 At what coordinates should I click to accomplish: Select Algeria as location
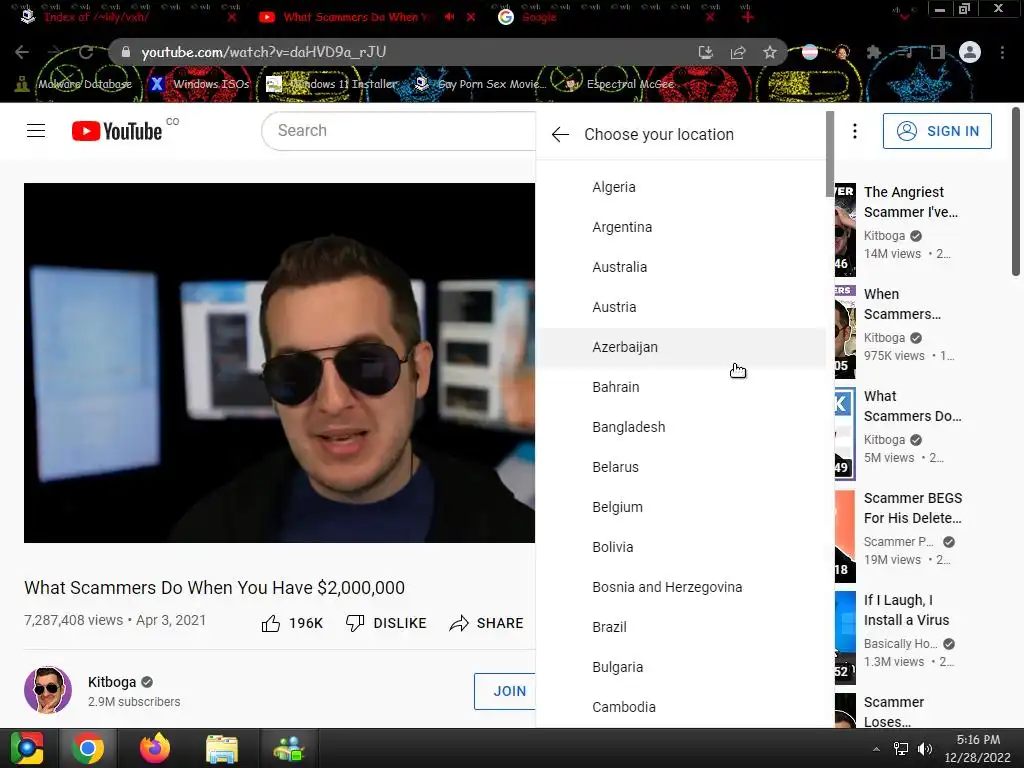[x=680, y=187]
